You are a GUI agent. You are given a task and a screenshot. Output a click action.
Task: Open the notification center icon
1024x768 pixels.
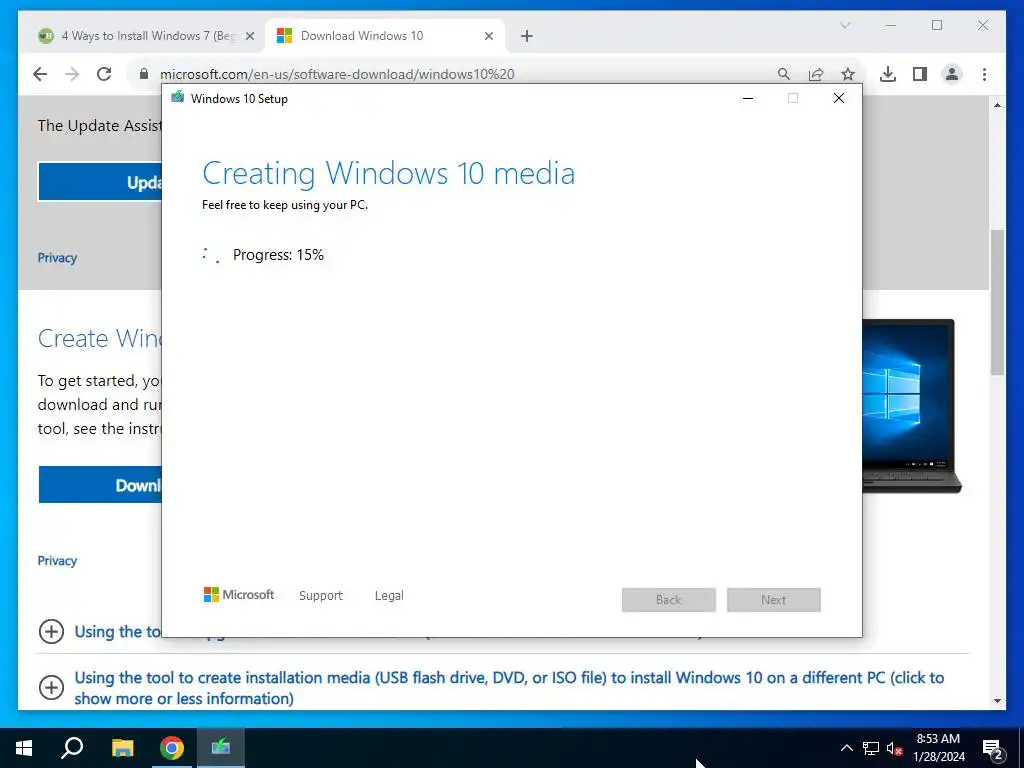pos(993,748)
